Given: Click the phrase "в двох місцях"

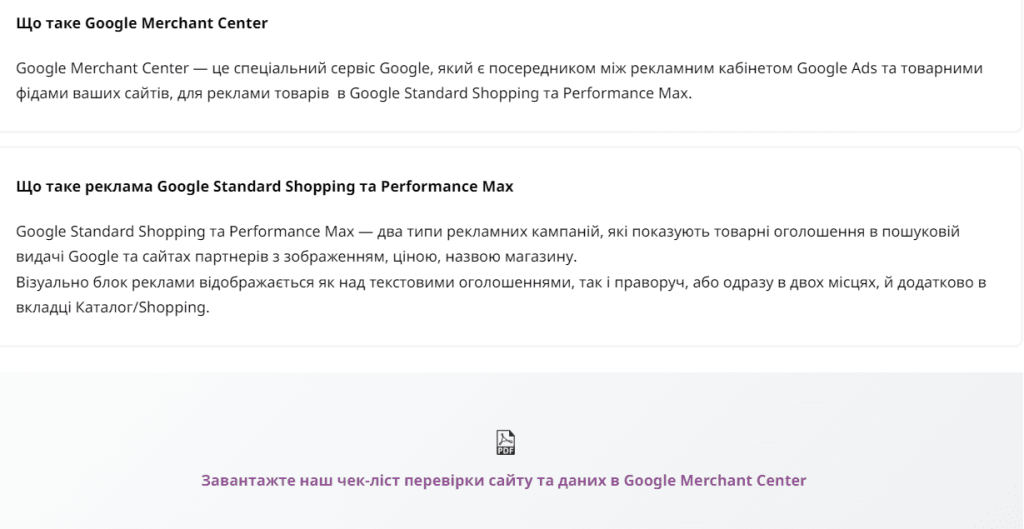Looking at the screenshot, I should [x=814, y=283].
